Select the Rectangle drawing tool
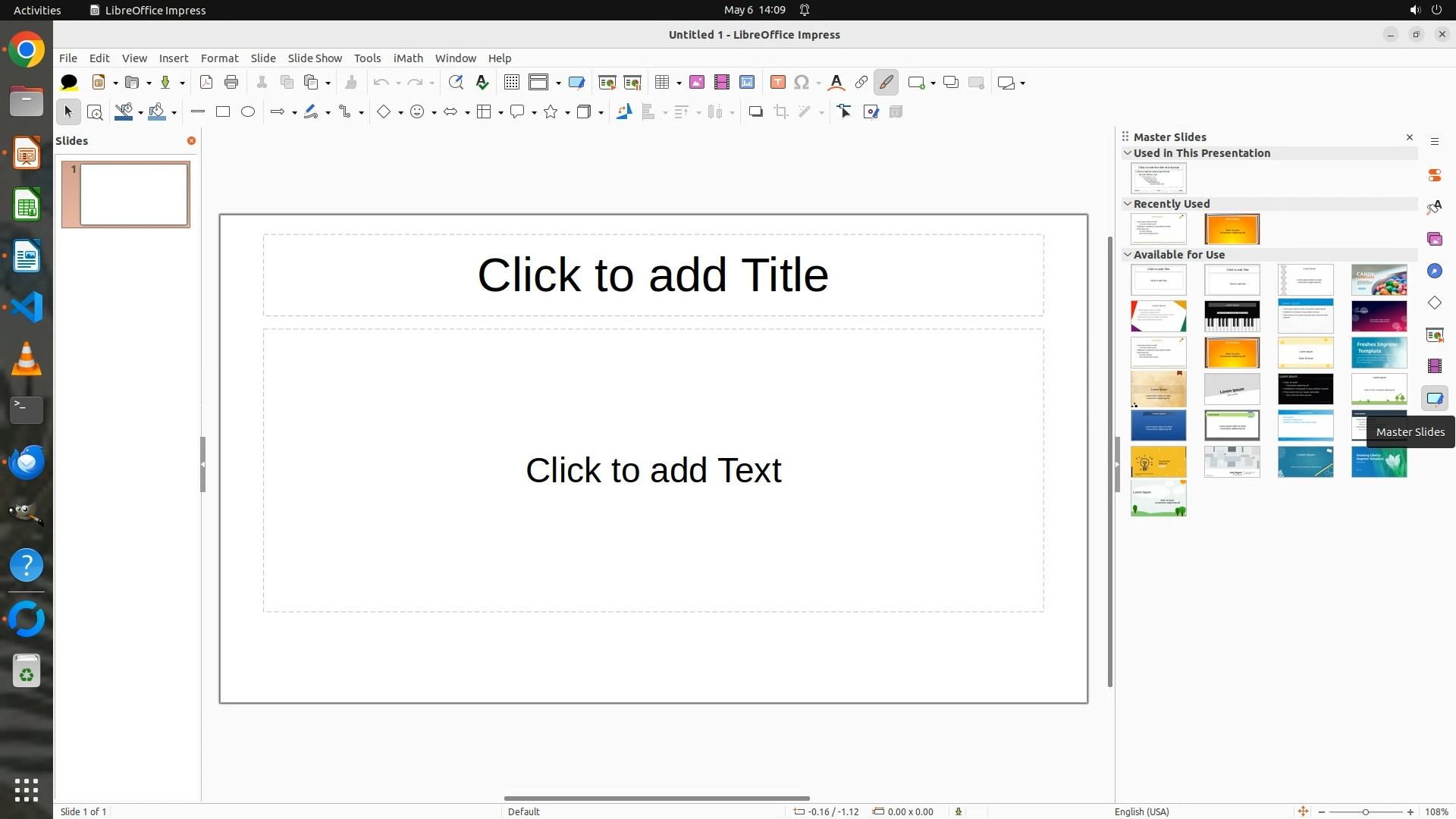The height and width of the screenshot is (819, 1456). coord(223,112)
